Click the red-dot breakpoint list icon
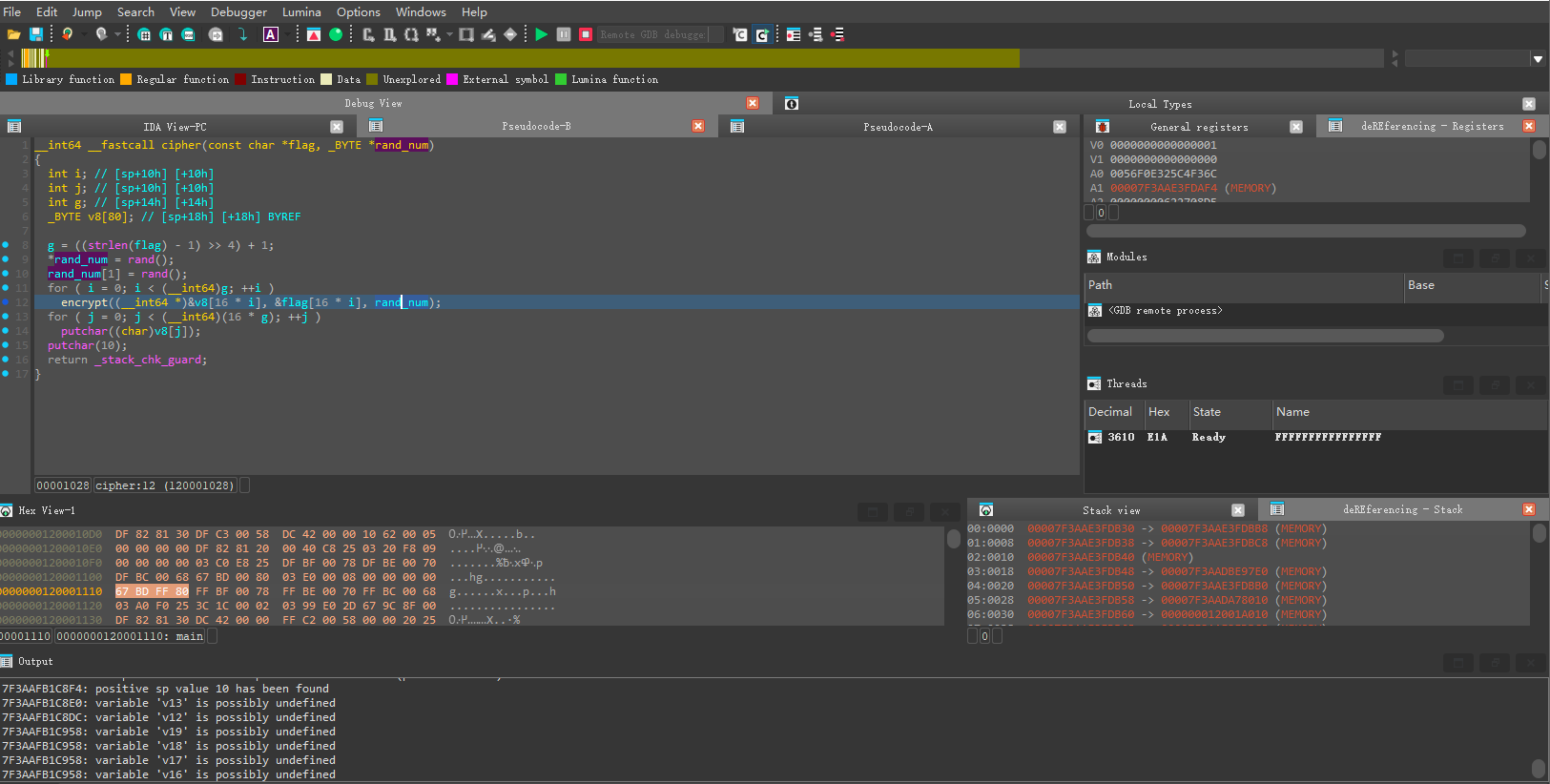 click(x=794, y=34)
